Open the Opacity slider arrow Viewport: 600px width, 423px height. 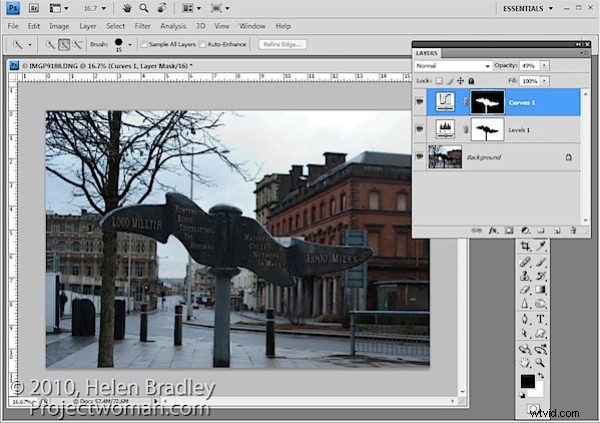click(x=545, y=66)
